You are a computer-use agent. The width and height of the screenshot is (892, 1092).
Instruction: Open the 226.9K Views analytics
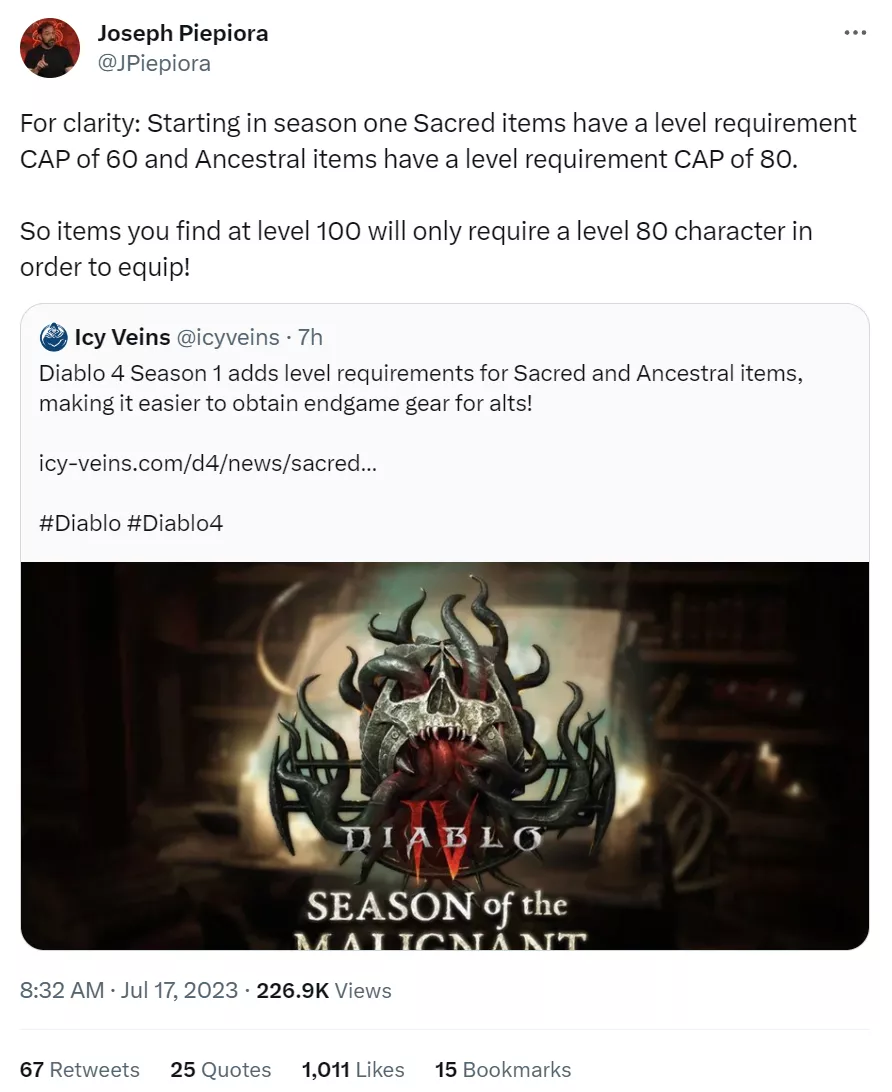[324, 990]
